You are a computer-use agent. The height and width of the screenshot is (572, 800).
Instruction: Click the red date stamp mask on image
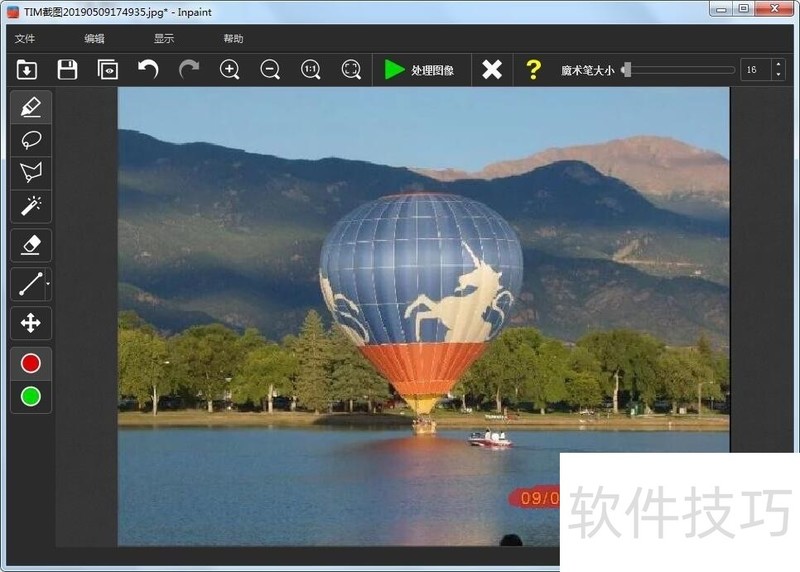click(x=535, y=498)
